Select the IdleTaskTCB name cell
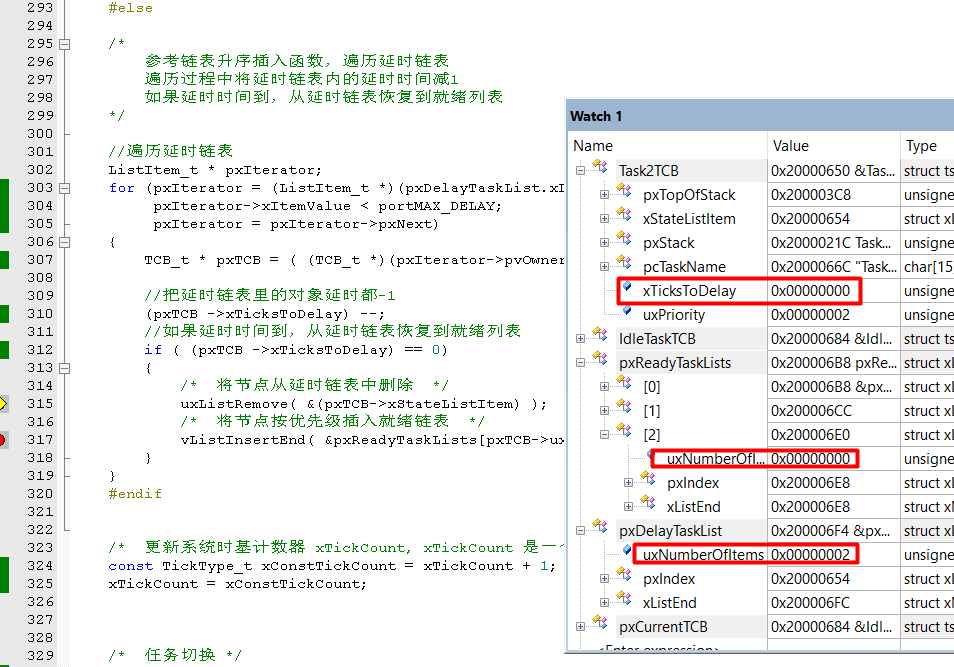Image resolution: width=954 pixels, height=667 pixels. tap(657, 338)
